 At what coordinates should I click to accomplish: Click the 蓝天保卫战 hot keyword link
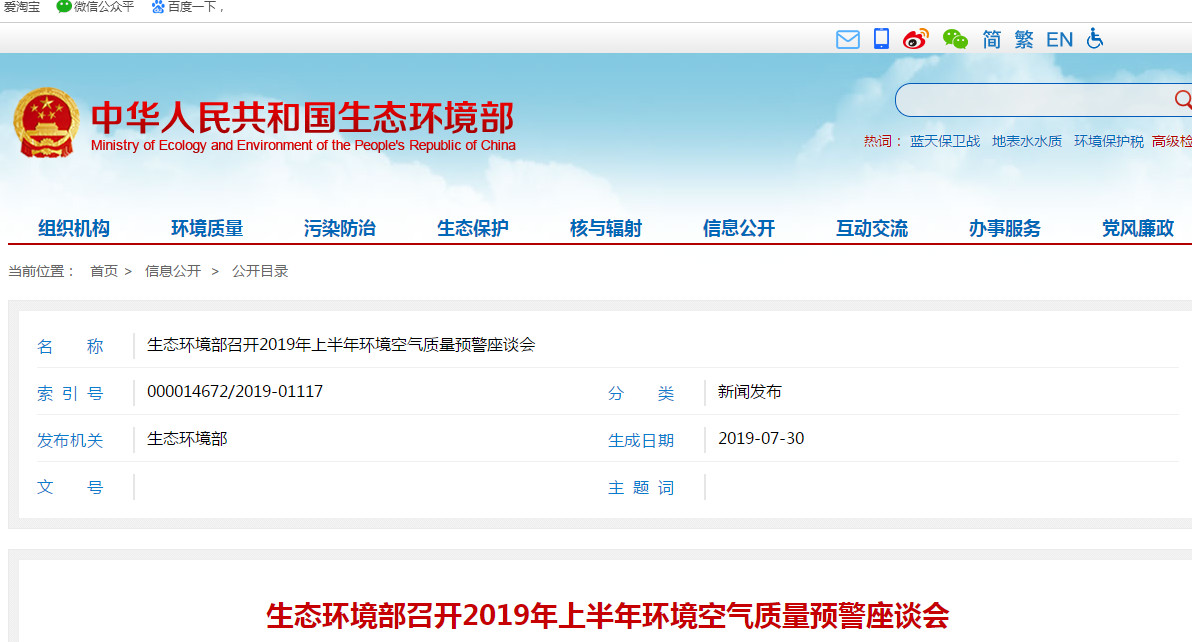(945, 141)
